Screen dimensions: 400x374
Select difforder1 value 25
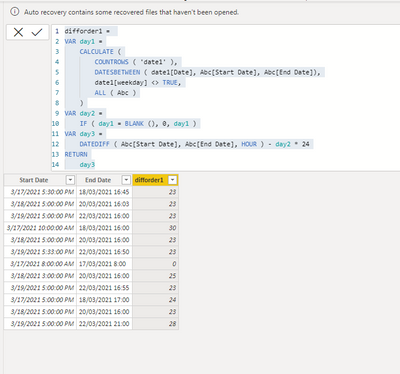(x=156, y=276)
